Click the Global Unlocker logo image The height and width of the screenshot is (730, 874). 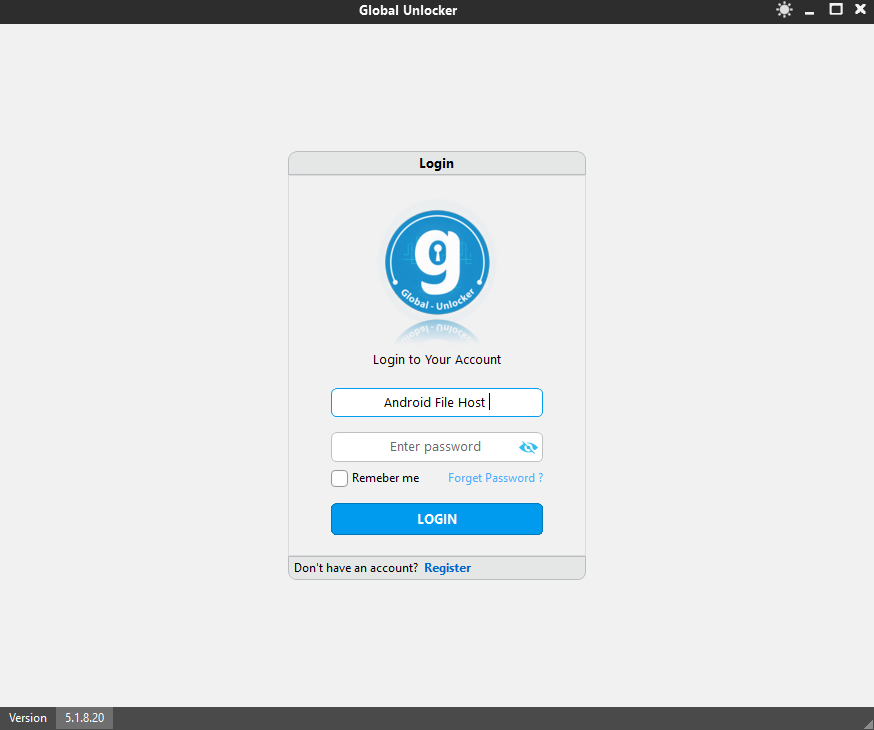click(437, 262)
